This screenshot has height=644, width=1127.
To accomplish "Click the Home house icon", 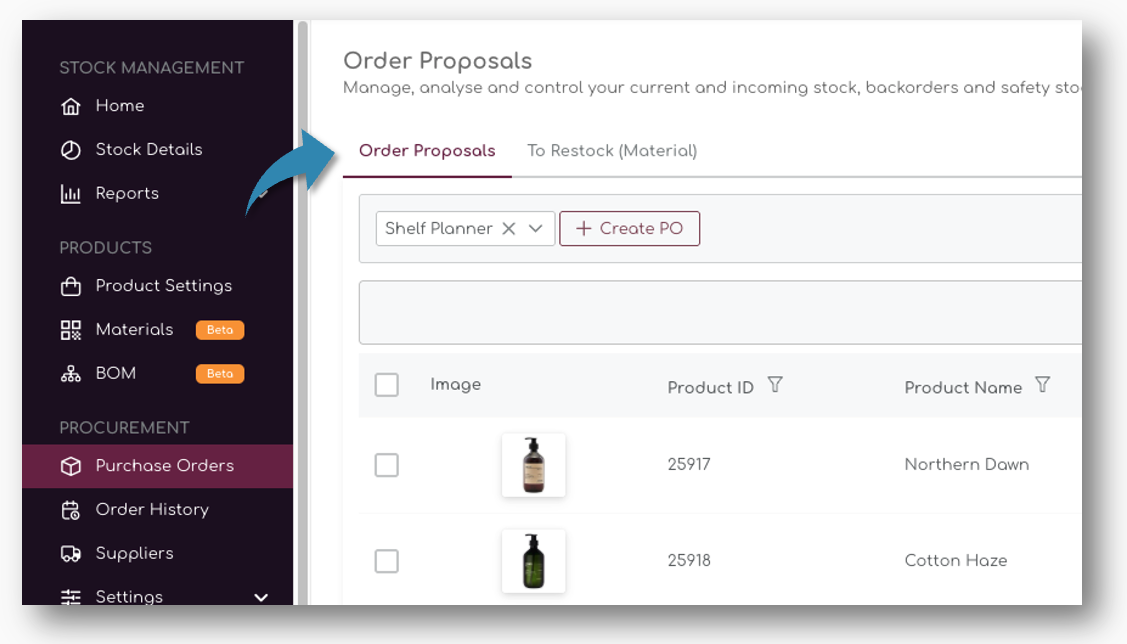I will point(70,106).
